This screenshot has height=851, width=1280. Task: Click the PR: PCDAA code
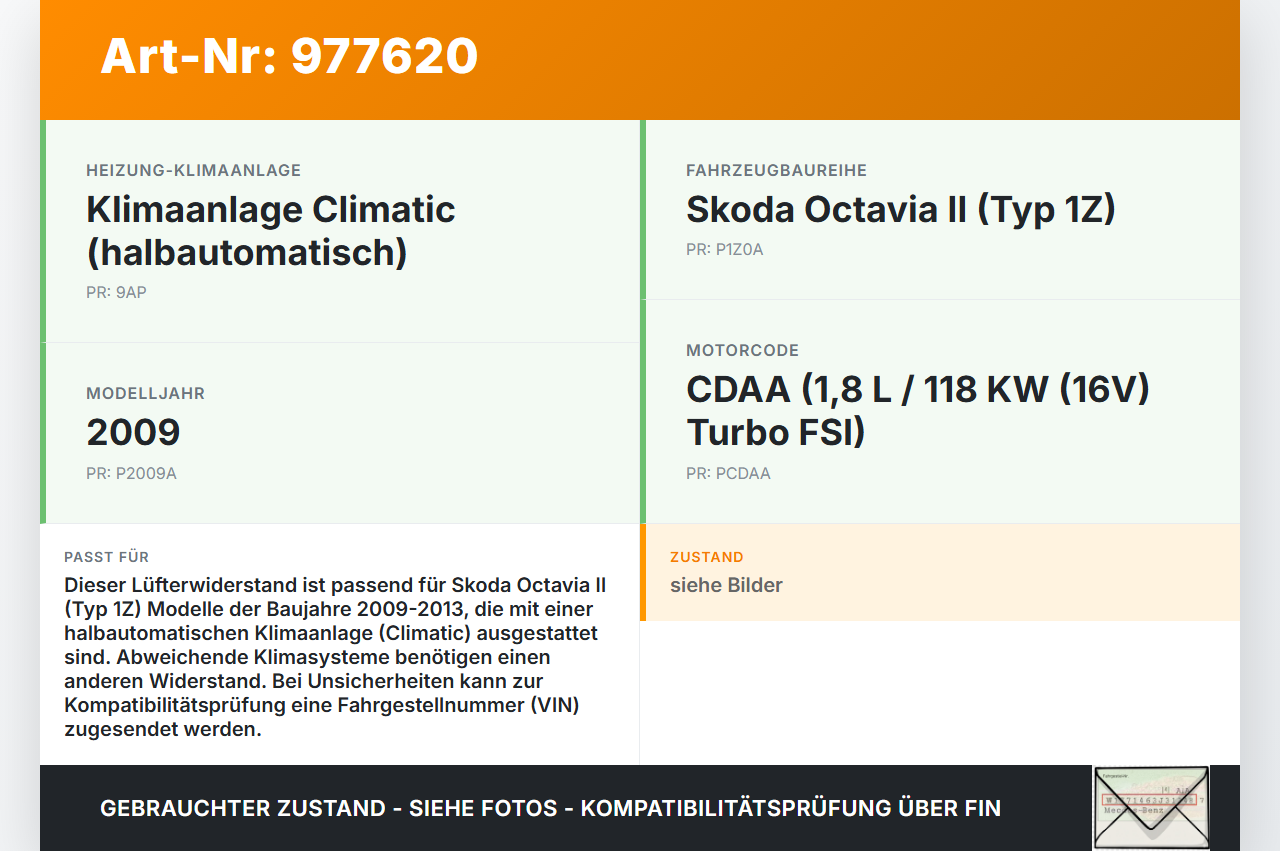pos(728,474)
